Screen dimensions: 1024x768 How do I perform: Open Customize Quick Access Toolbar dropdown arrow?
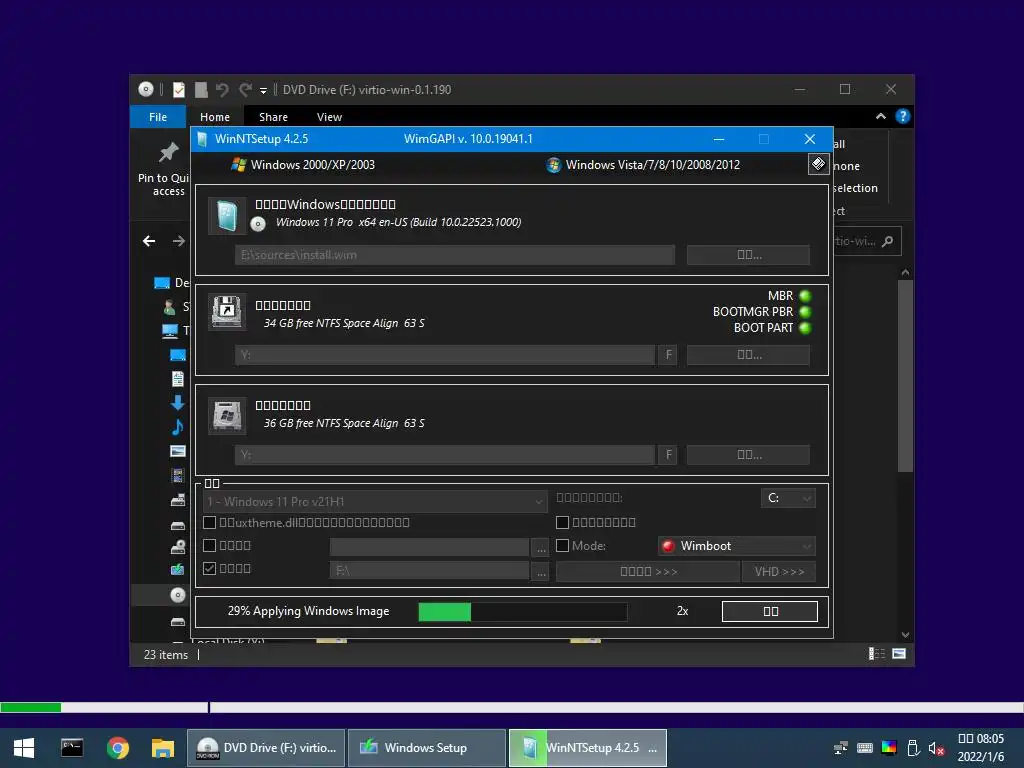tap(263, 90)
